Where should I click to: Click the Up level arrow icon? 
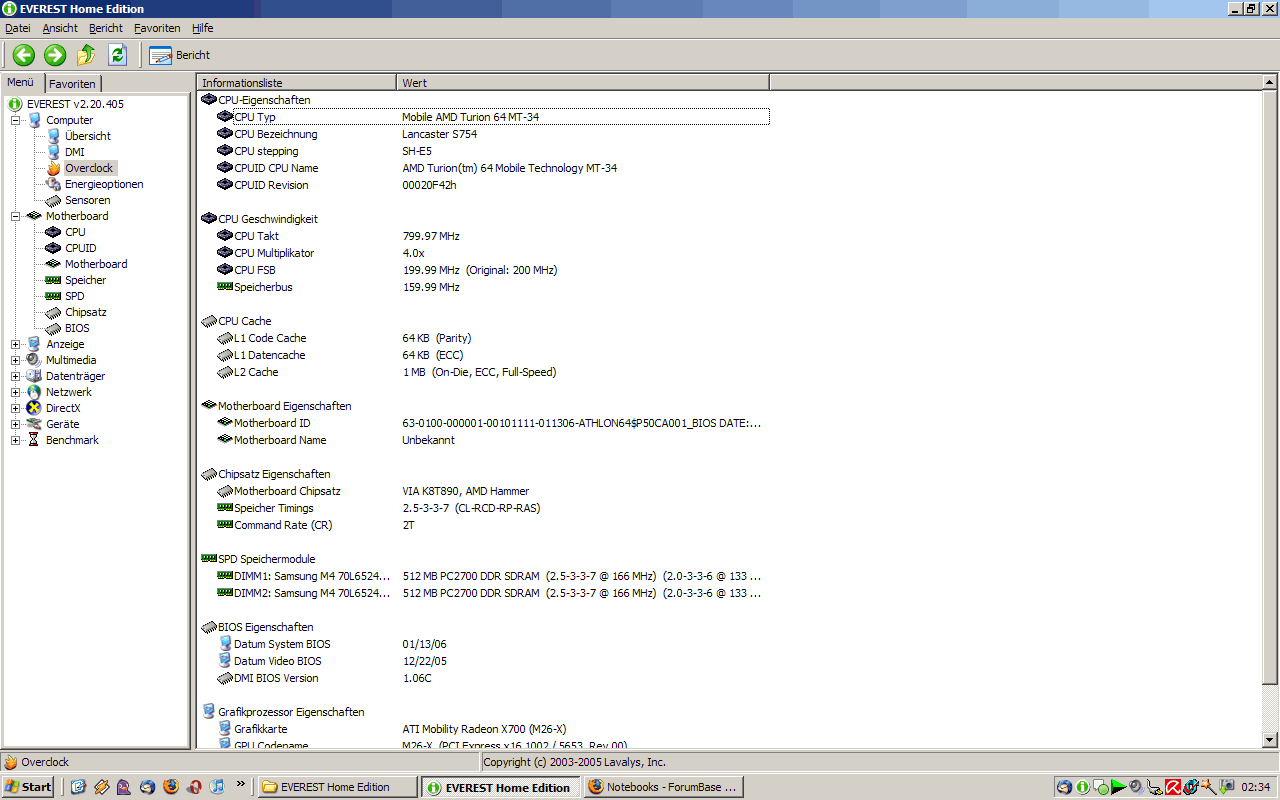(x=86, y=55)
